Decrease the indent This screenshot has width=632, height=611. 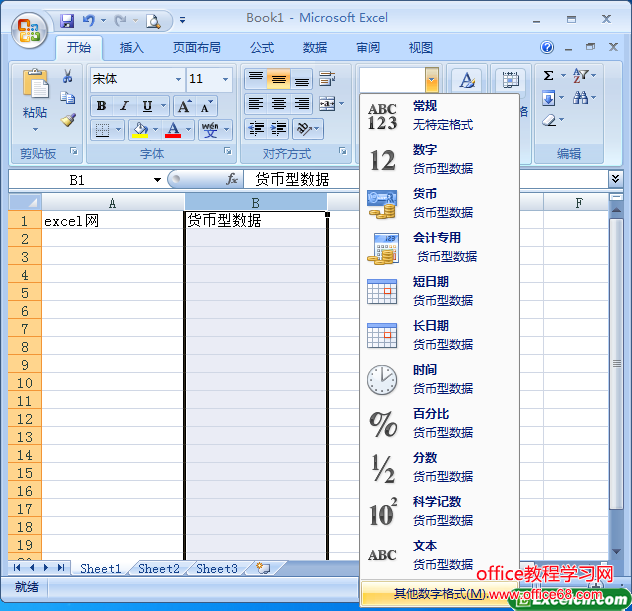pos(256,129)
